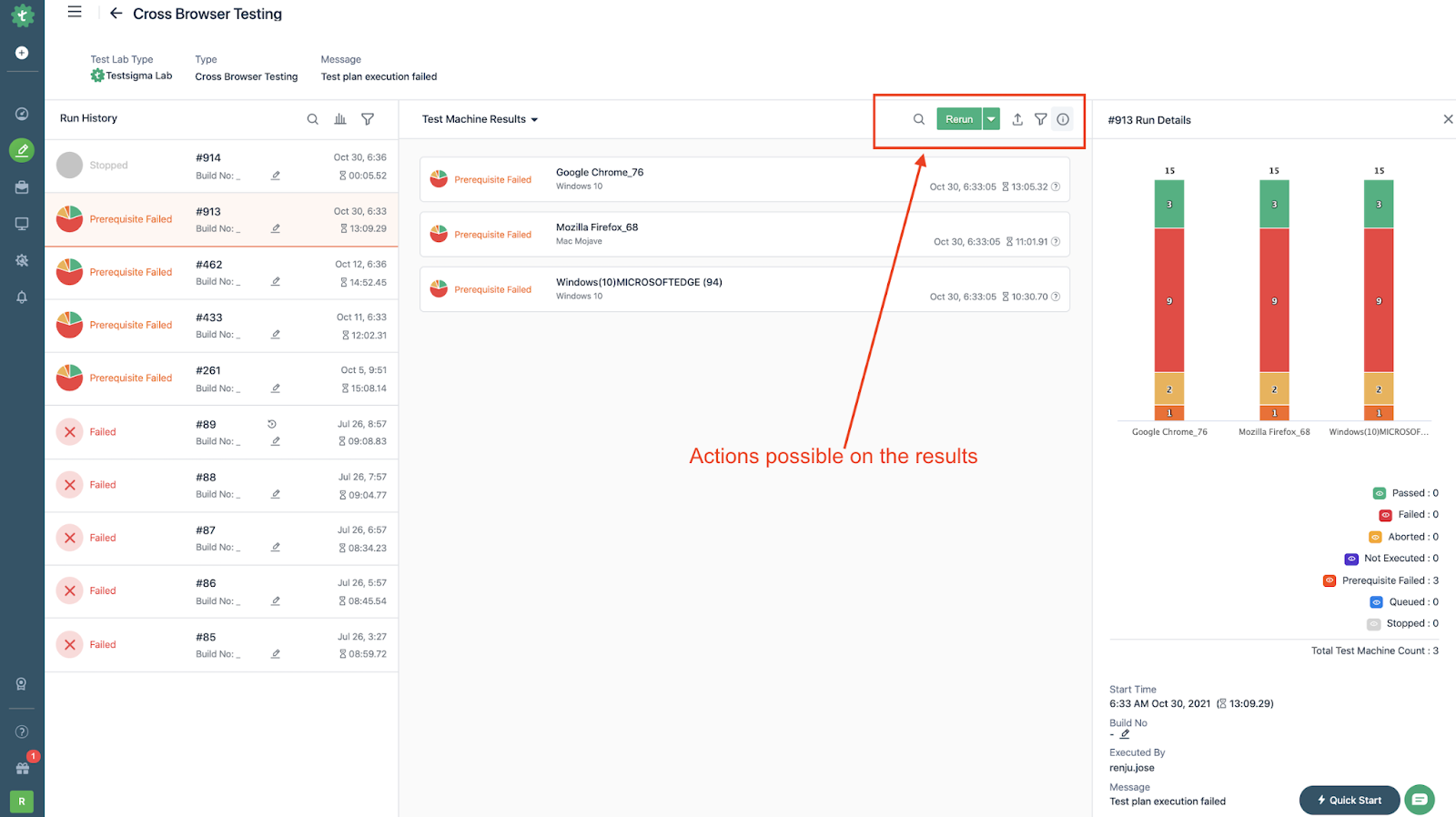
Task: Edit build number for run #914
Action: (x=276, y=176)
